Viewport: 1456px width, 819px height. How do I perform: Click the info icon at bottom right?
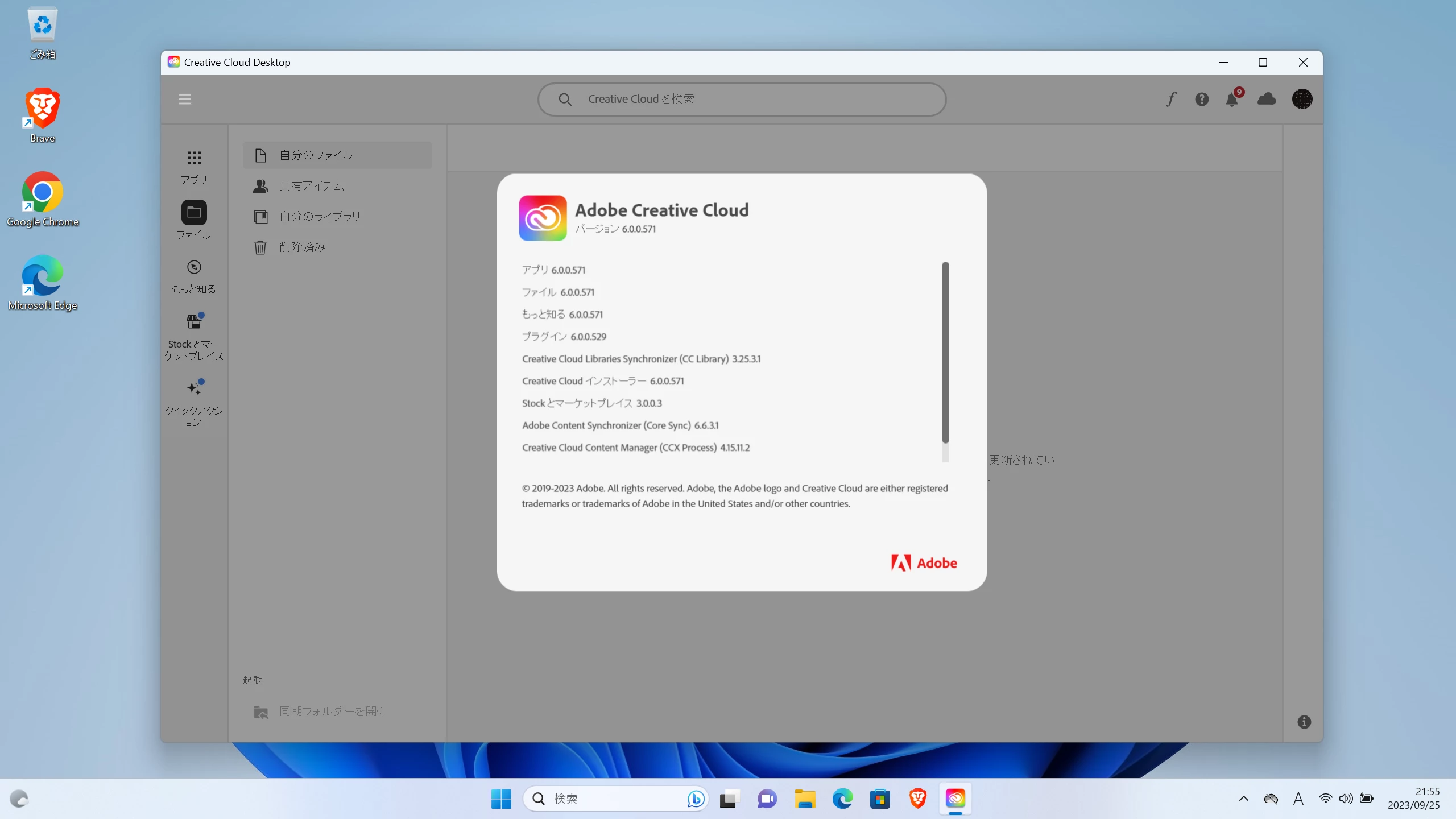(1304, 722)
